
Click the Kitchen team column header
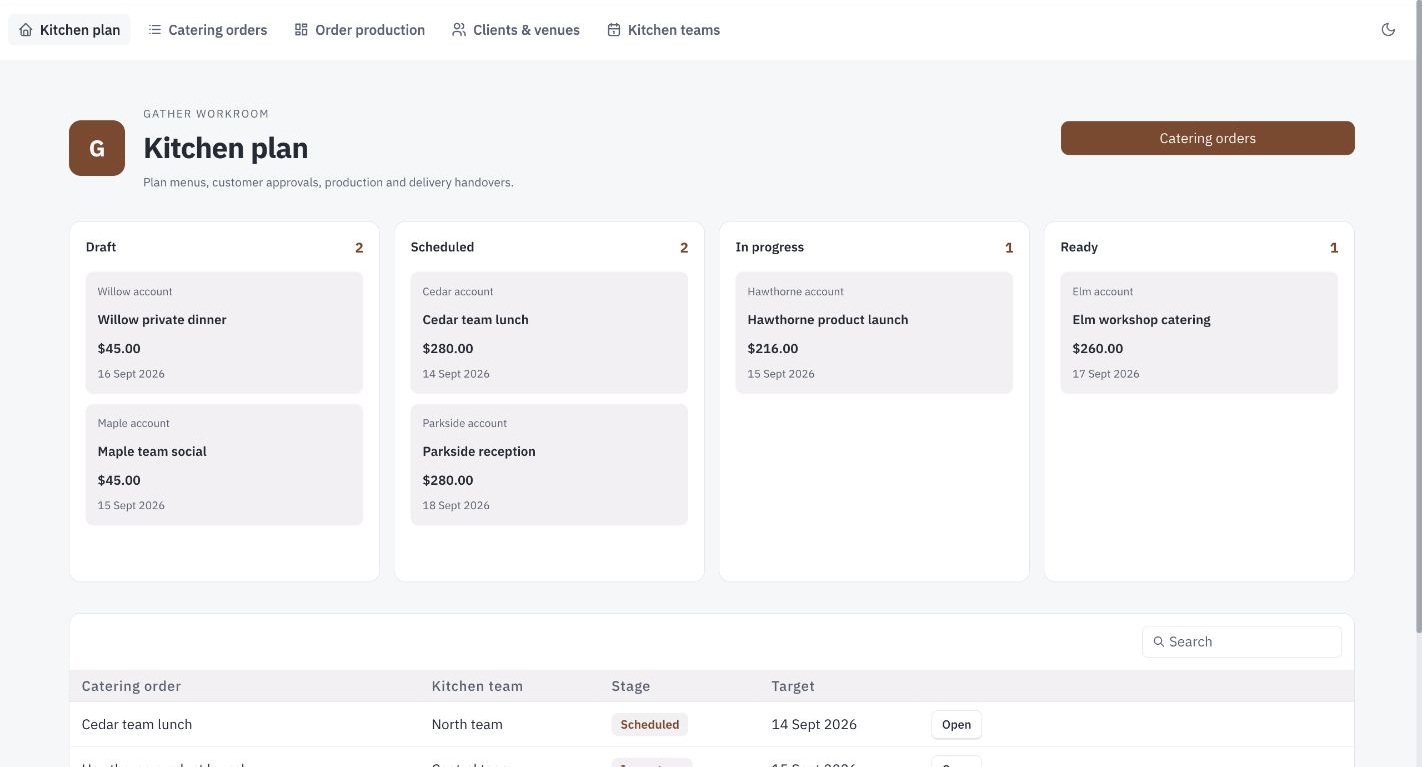477,686
